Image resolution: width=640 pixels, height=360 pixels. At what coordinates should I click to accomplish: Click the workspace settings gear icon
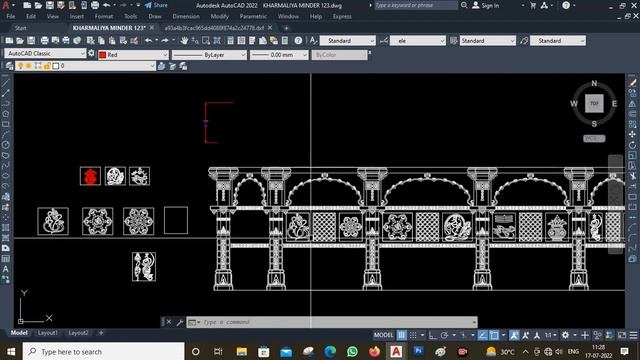[x=91, y=53]
